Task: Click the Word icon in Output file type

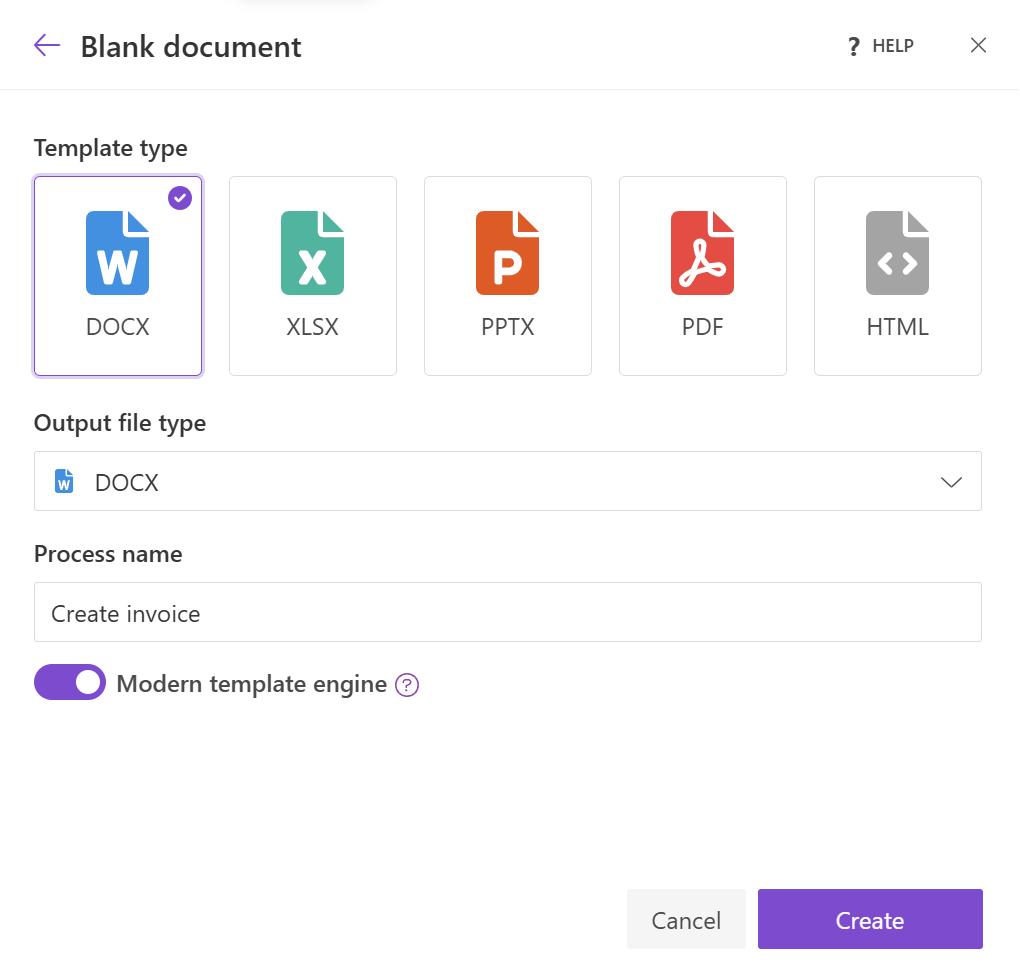Action: (x=64, y=481)
